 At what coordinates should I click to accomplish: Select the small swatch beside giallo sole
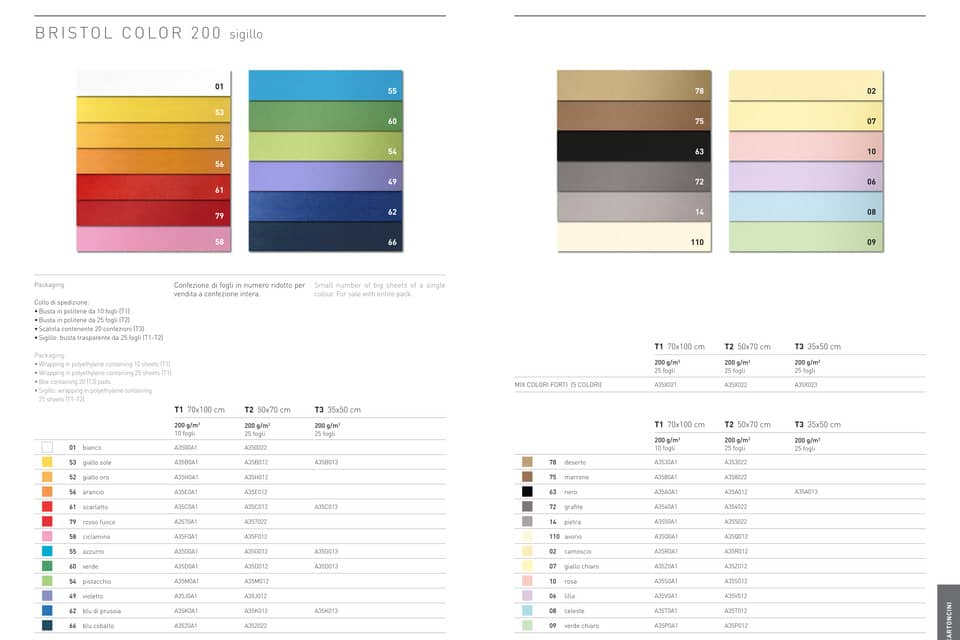click(47, 462)
